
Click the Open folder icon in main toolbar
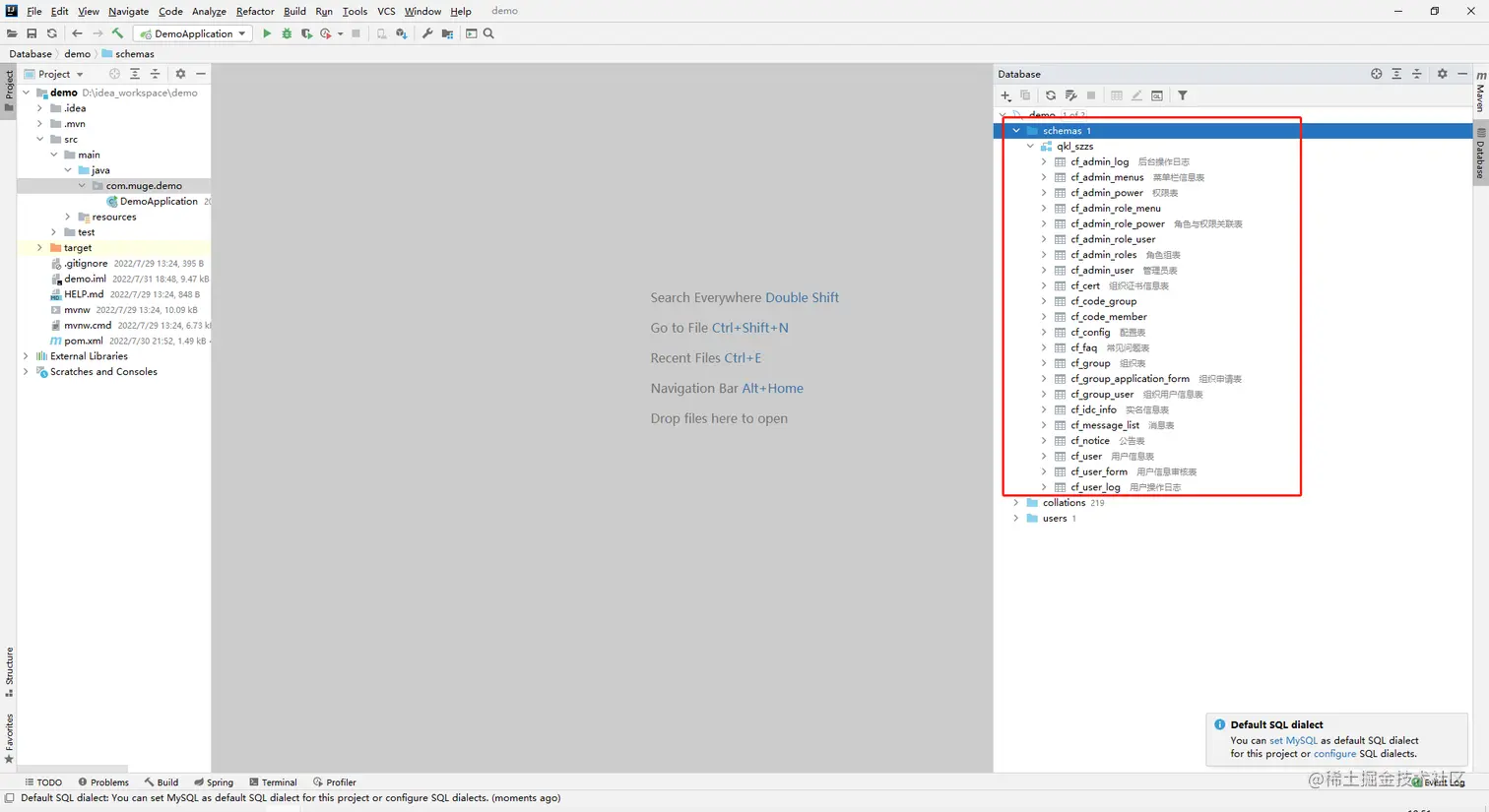click(x=12, y=33)
